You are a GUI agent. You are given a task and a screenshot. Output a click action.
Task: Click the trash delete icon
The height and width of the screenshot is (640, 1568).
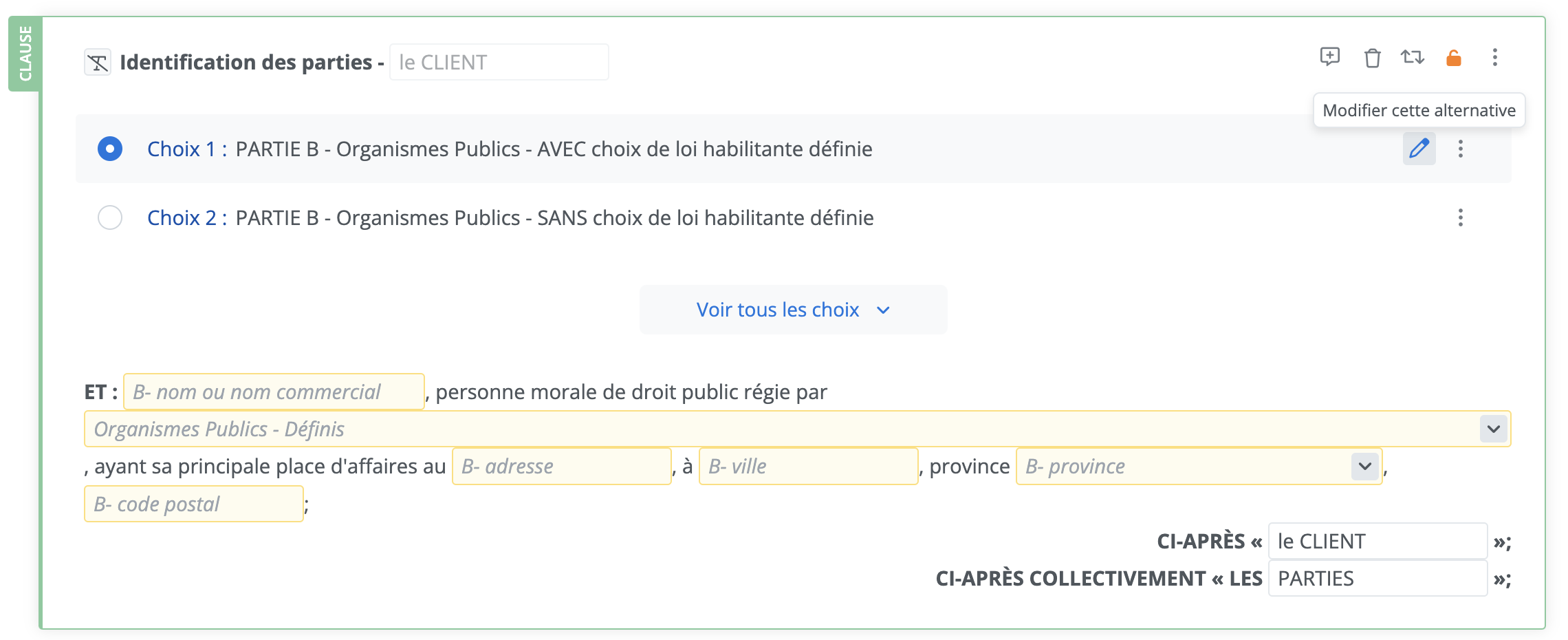(1372, 58)
